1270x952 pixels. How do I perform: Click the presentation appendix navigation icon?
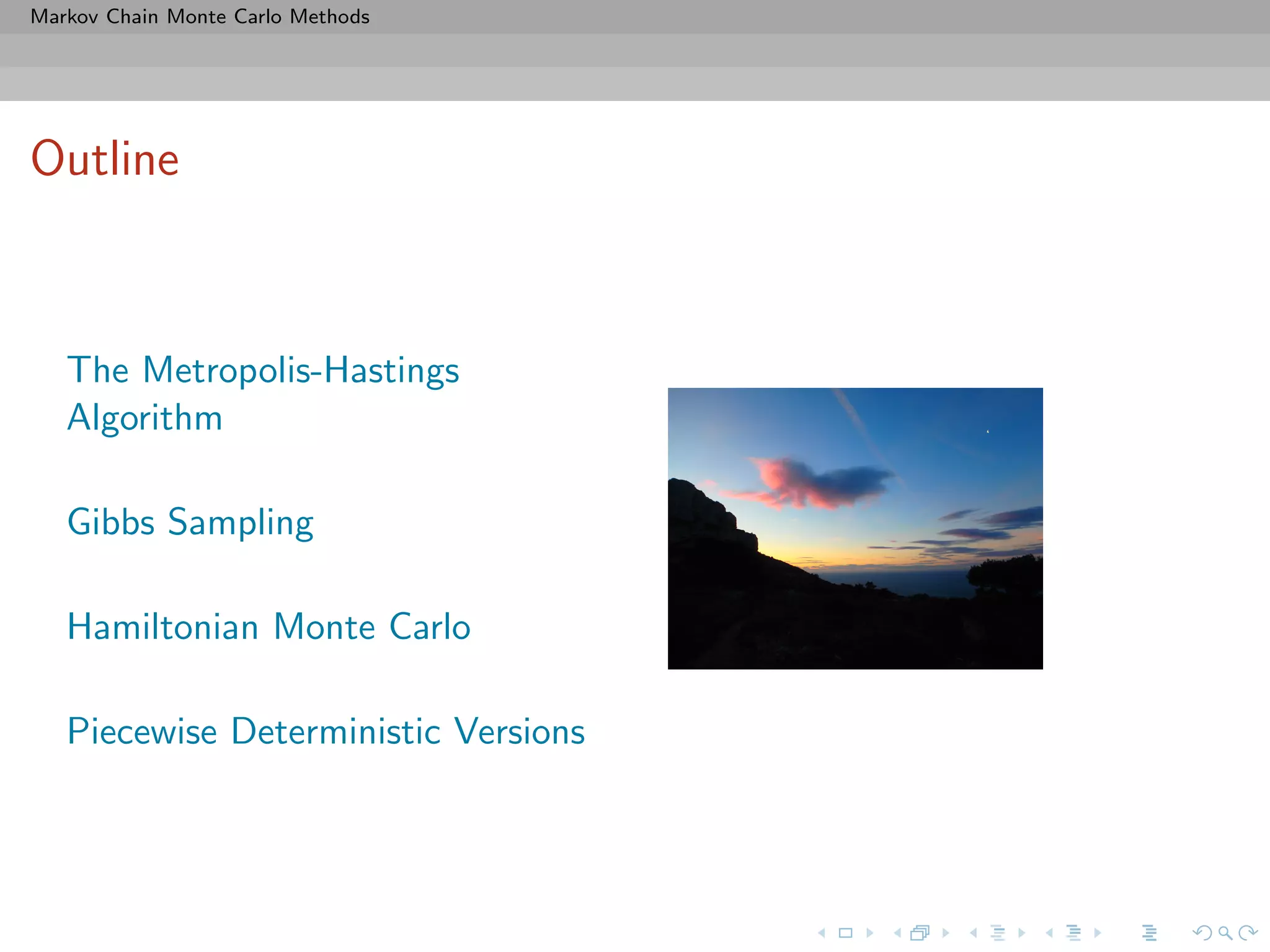point(1149,933)
